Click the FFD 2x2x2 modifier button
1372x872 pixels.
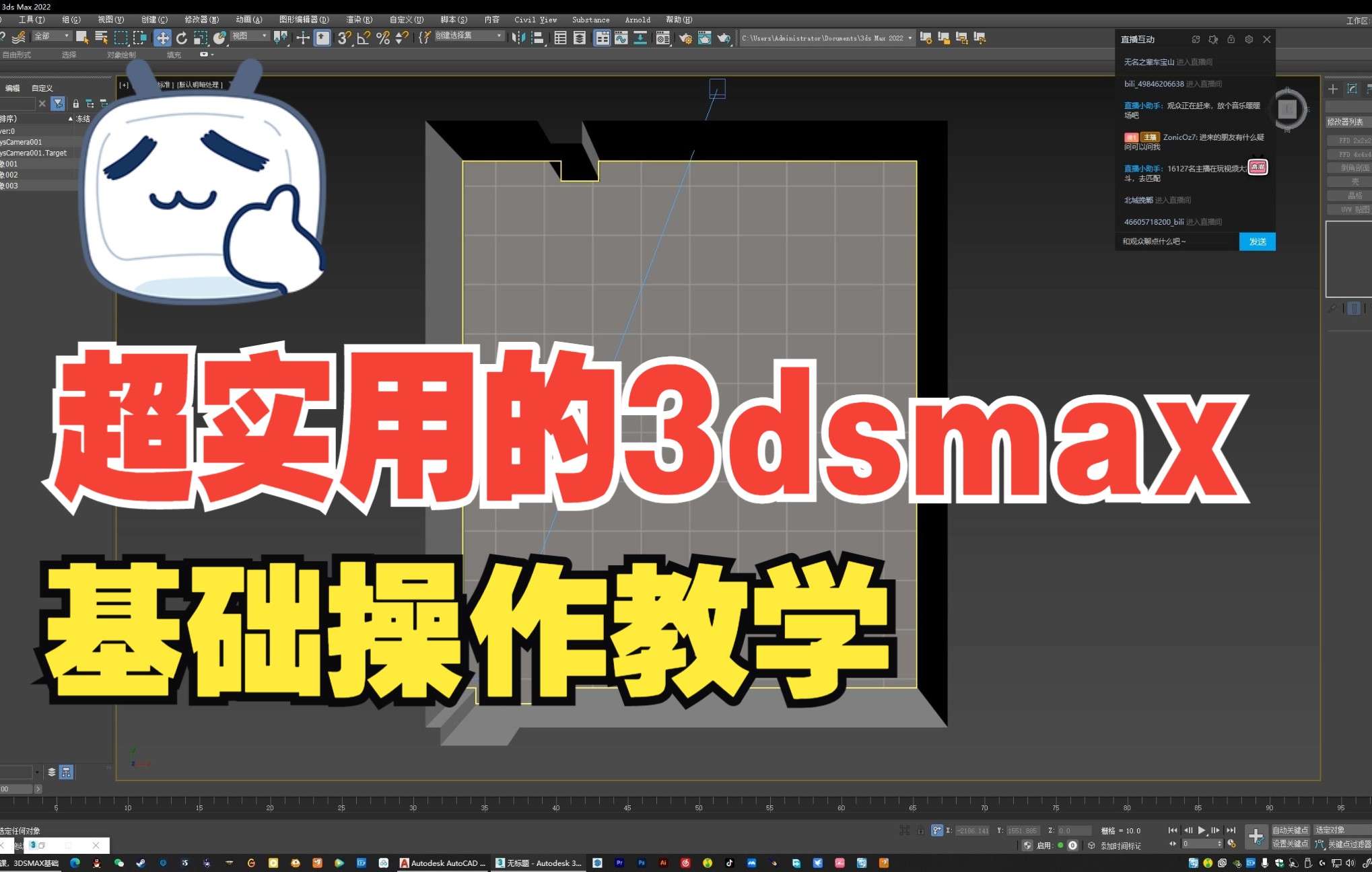point(1350,141)
